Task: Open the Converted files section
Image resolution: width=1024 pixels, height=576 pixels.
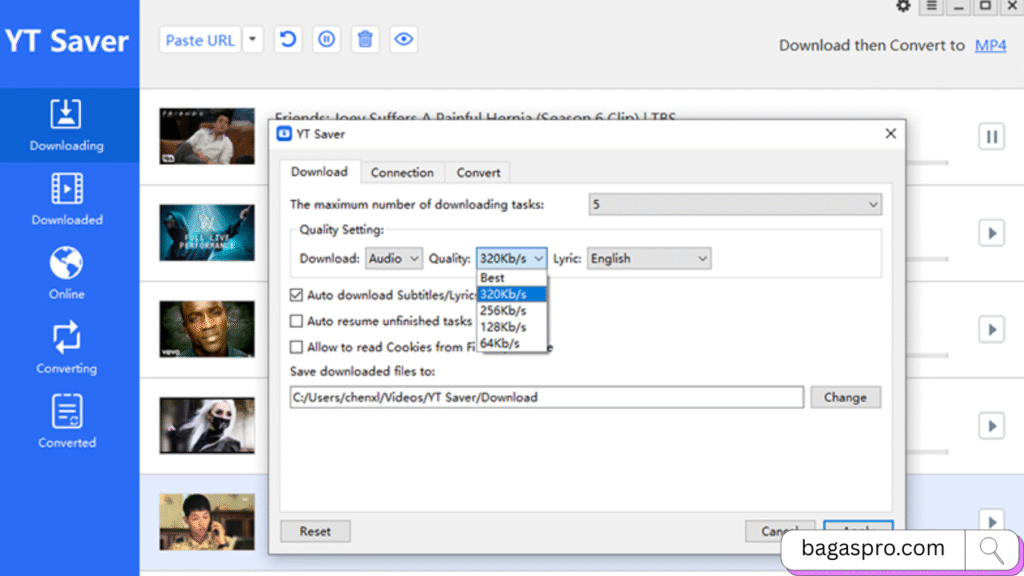Action: coord(67,421)
